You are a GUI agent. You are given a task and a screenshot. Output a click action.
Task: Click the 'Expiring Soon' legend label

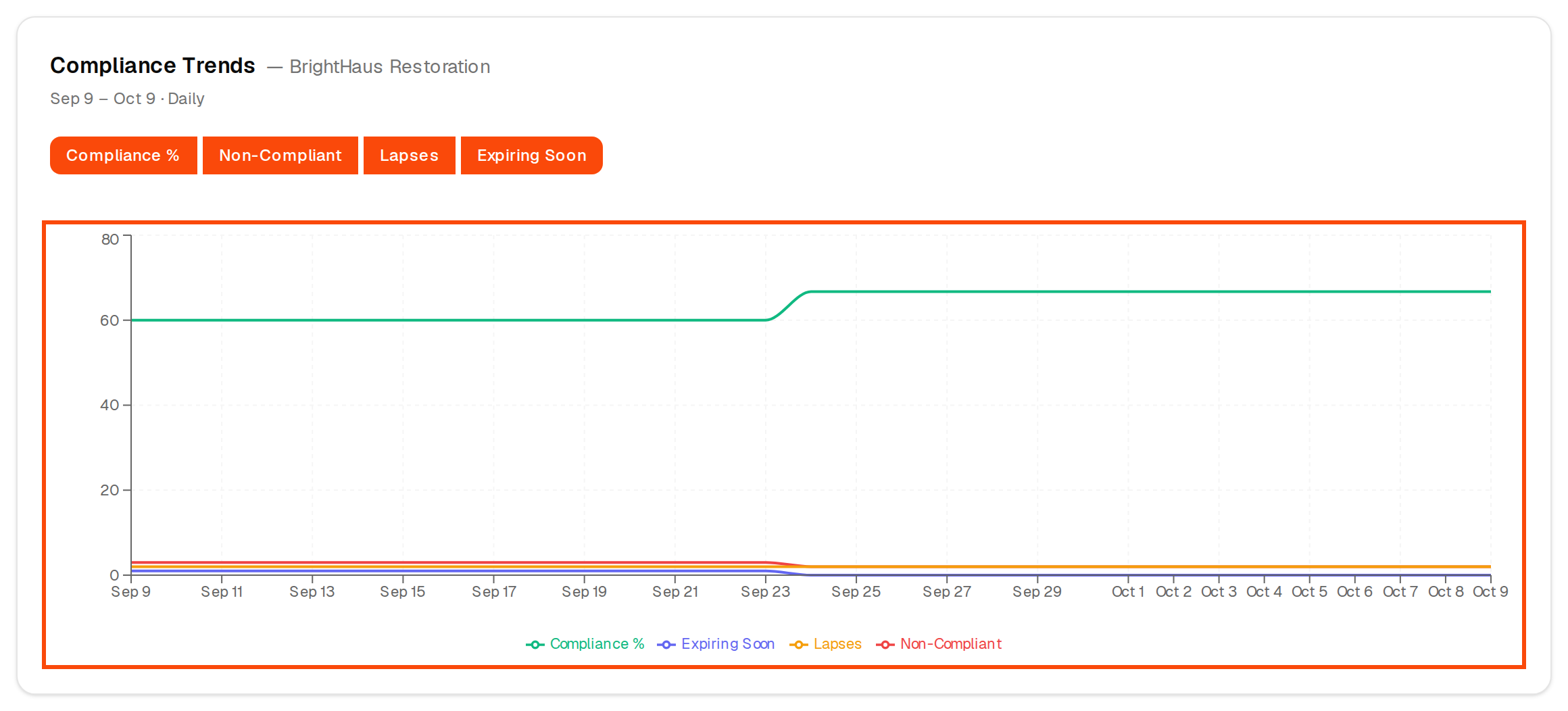(728, 644)
